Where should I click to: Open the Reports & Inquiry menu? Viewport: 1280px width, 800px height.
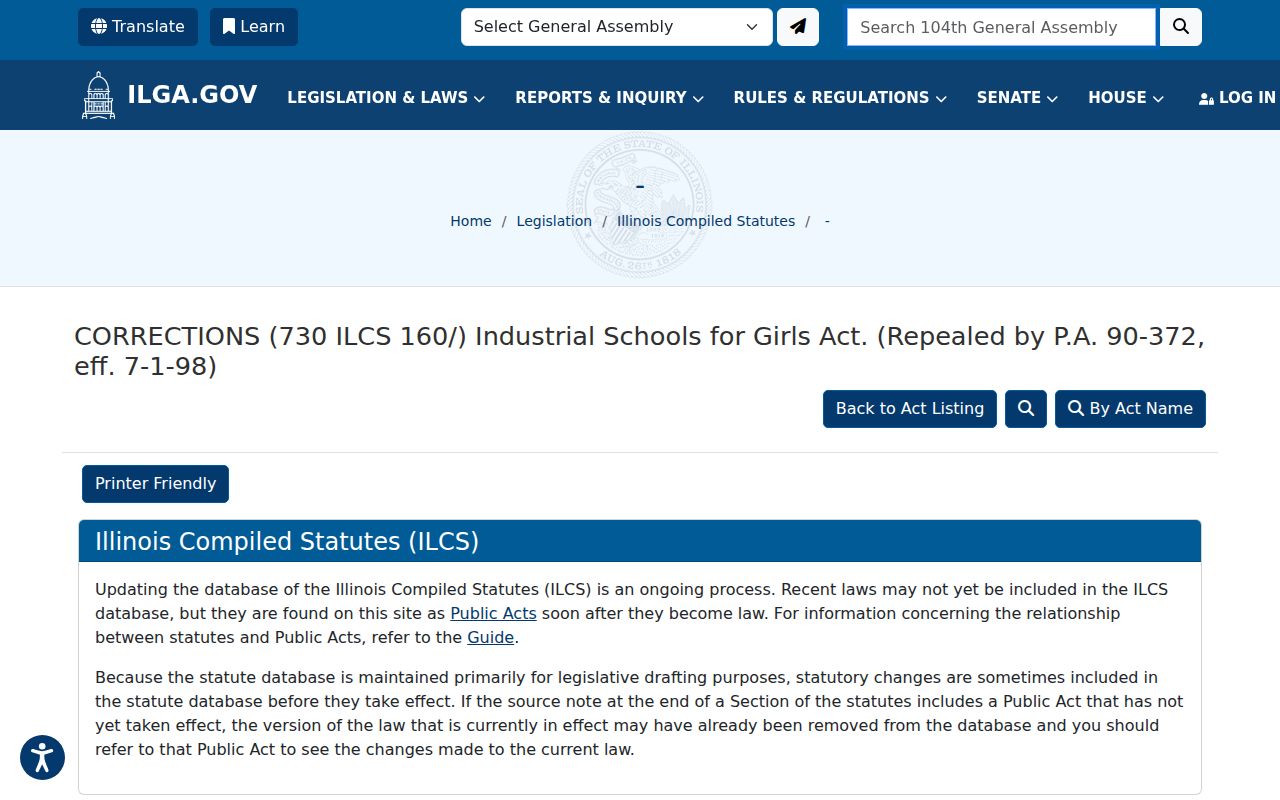click(609, 97)
